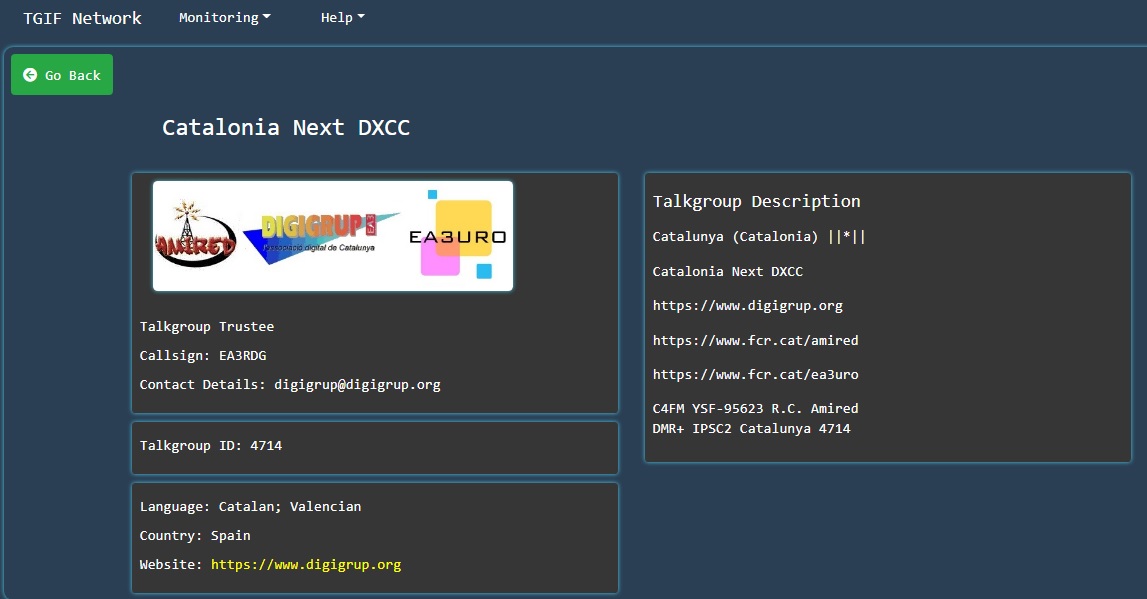The height and width of the screenshot is (599, 1147).
Task: Click the EA3URO logo in the banner
Action: click(x=458, y=234)
